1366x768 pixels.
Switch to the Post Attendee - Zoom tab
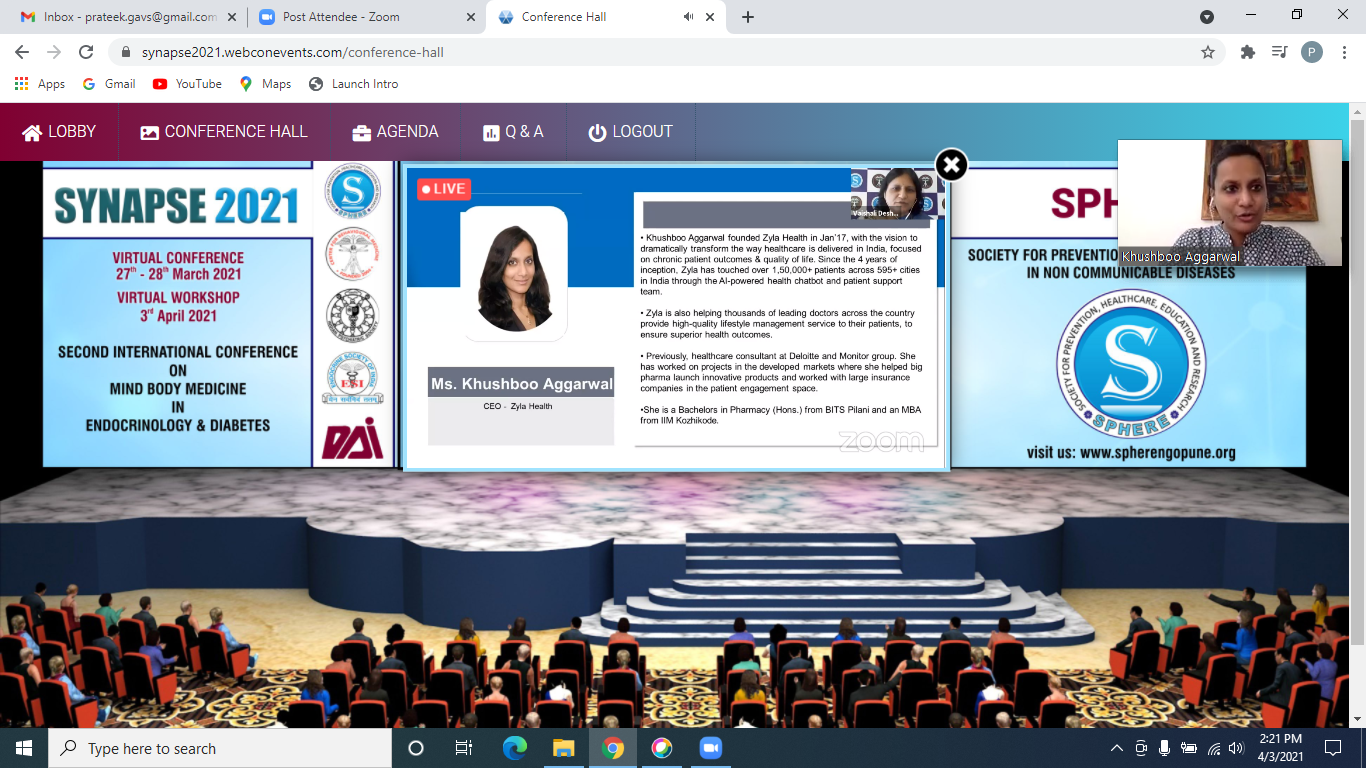click(341, 17)
